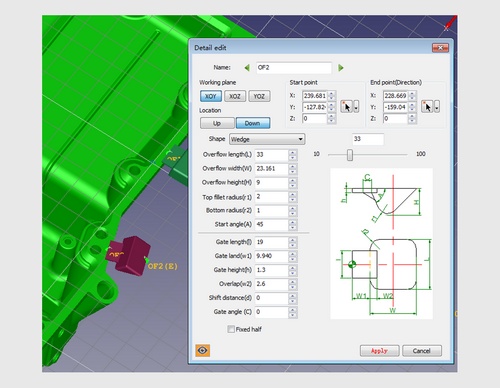This screenshot has height=388, width=500.
Task: Adjust the overflow length slider handle
Action: (x=350, y=155)
